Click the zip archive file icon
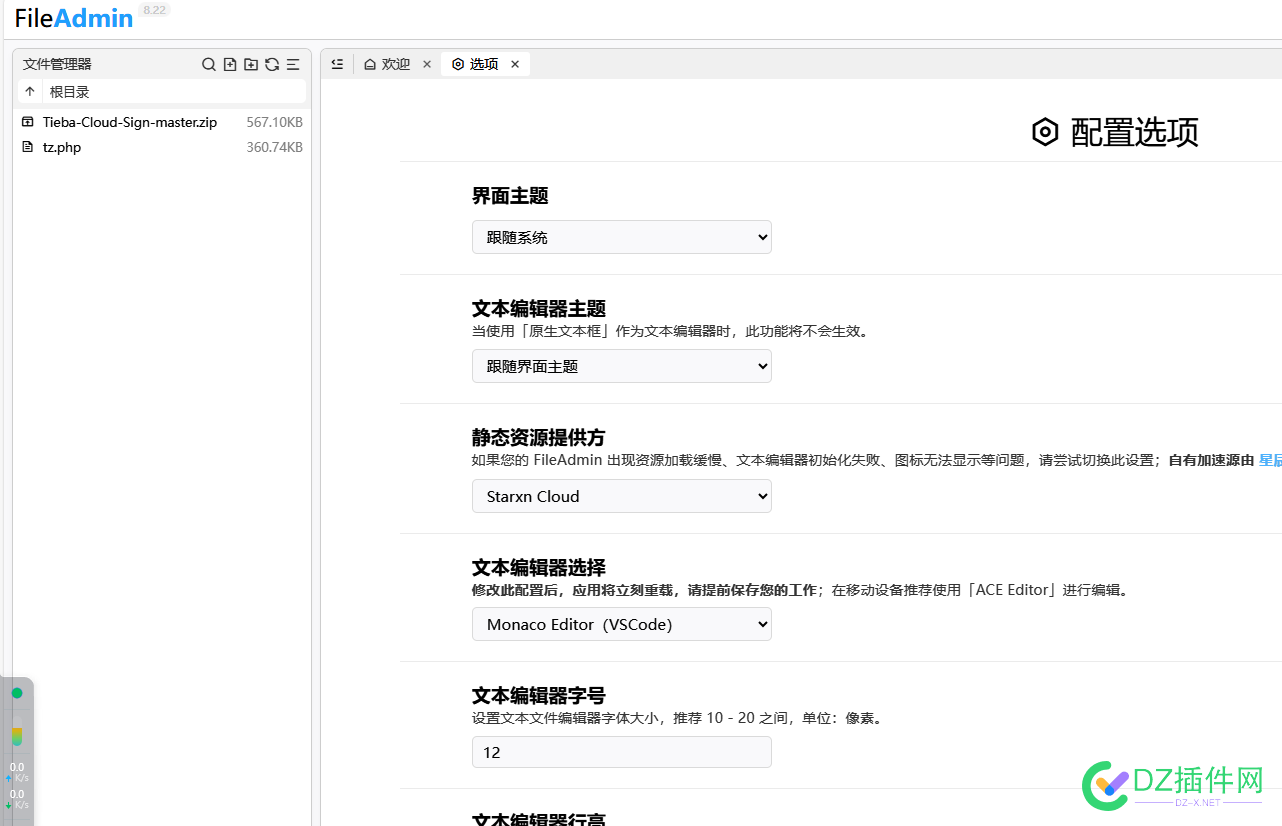This screenshot has height=826, width=1282. tap(28, 122)
